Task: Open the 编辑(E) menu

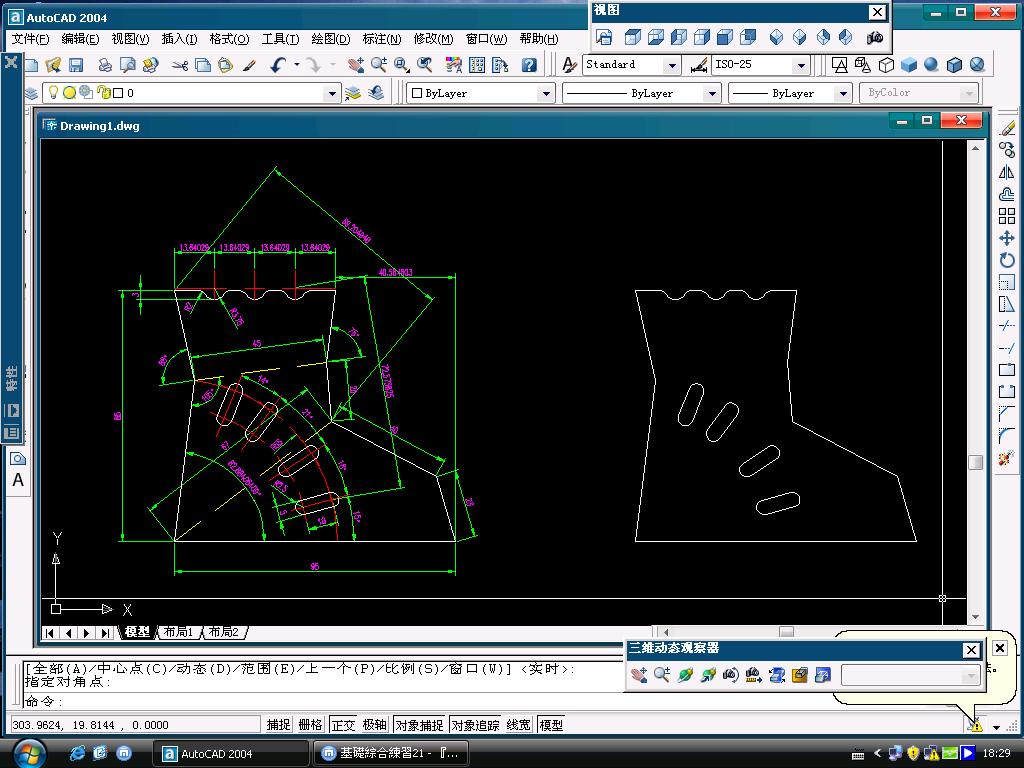Action: click(x=80, y=39)
